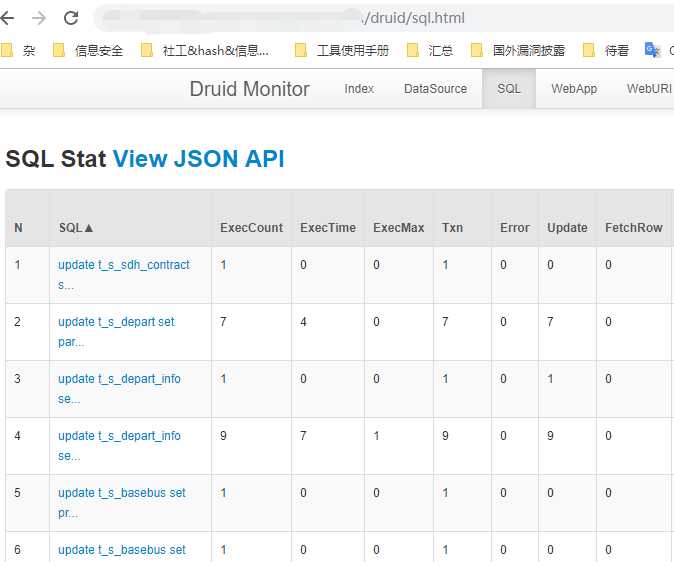Click Txn value 9 in row 4
This screenshot has width=674, height=562.
(x=445, y=436)
